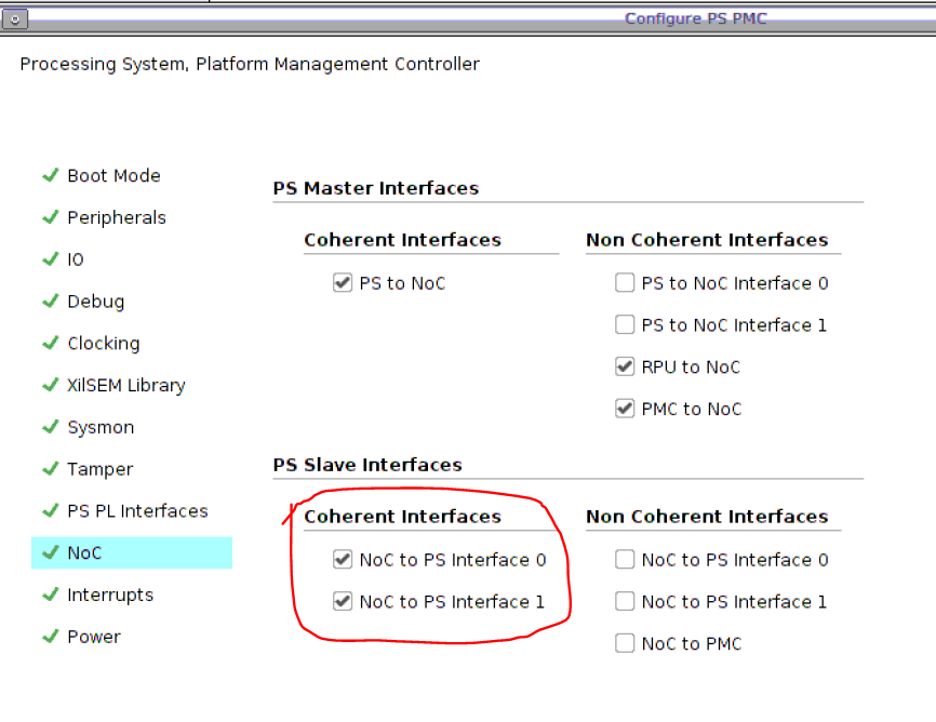
Task: Open the Sysmon settings page
Action: [x=100, y=428]
